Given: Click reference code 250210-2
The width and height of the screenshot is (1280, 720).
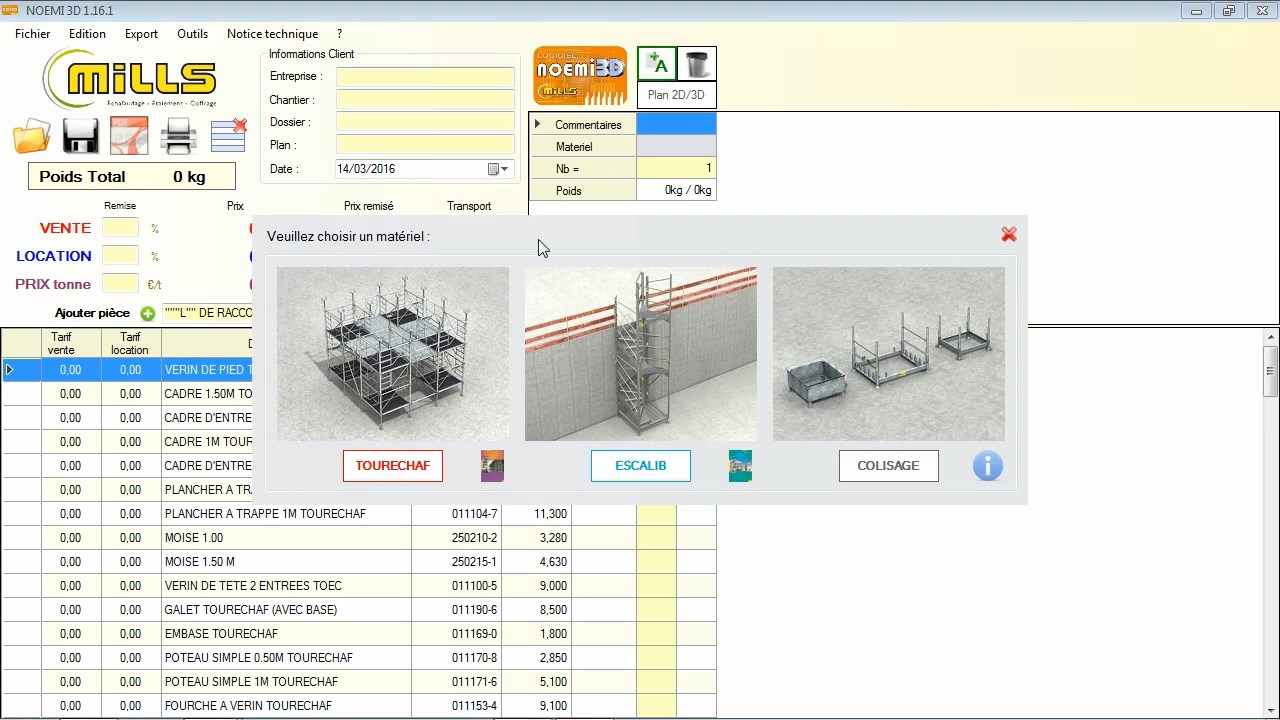Looking at the screenshot, I should tap(474, 538).
